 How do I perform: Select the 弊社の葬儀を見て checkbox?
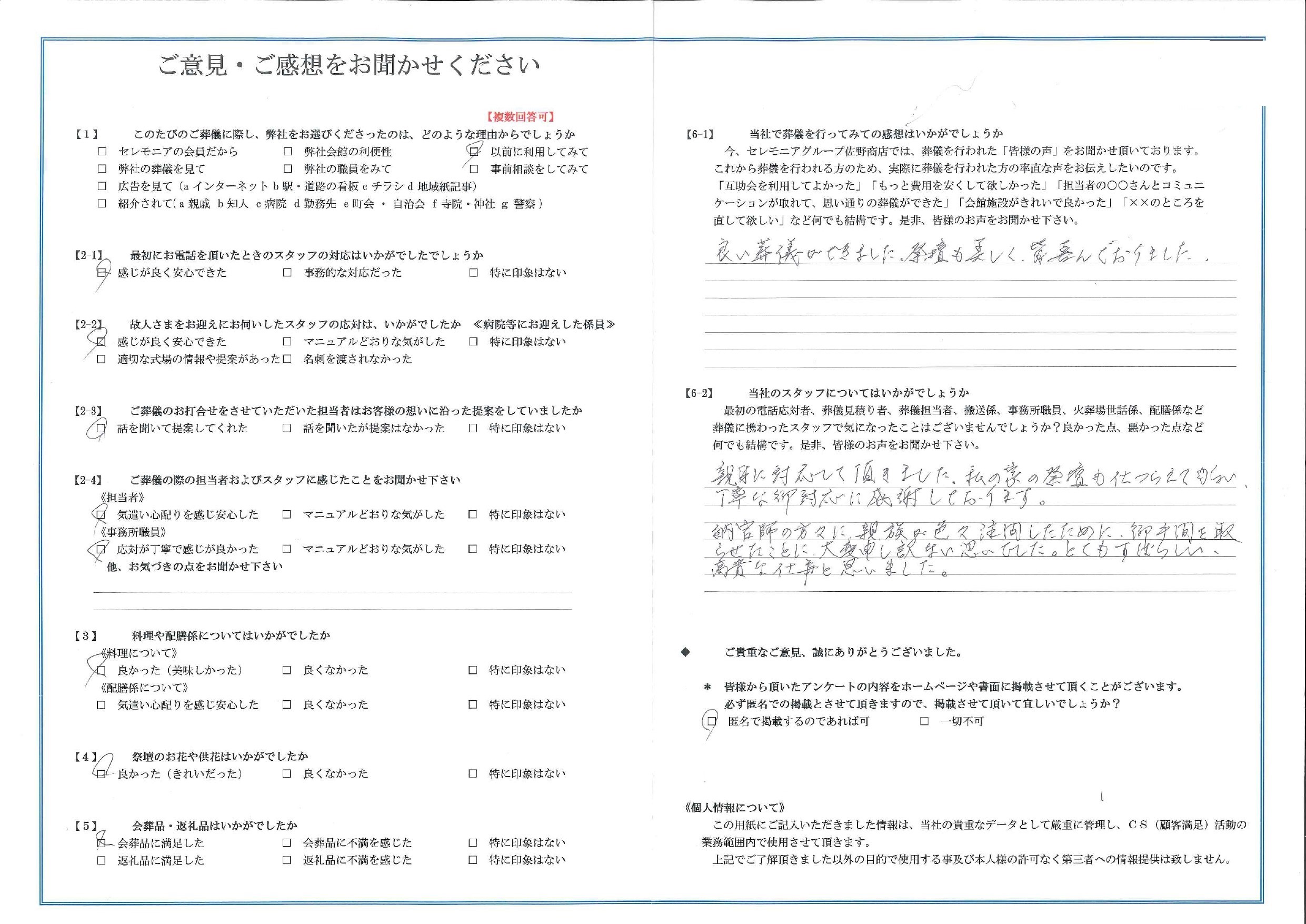(102, 168)
